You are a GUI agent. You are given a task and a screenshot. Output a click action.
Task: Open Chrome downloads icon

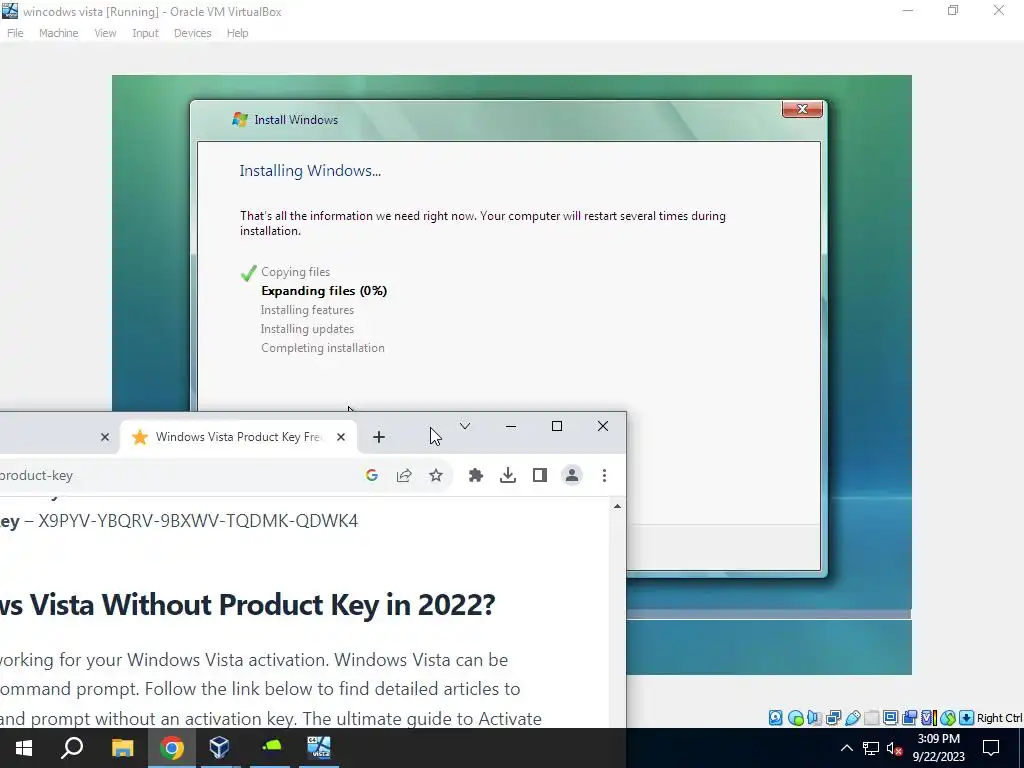507,475
